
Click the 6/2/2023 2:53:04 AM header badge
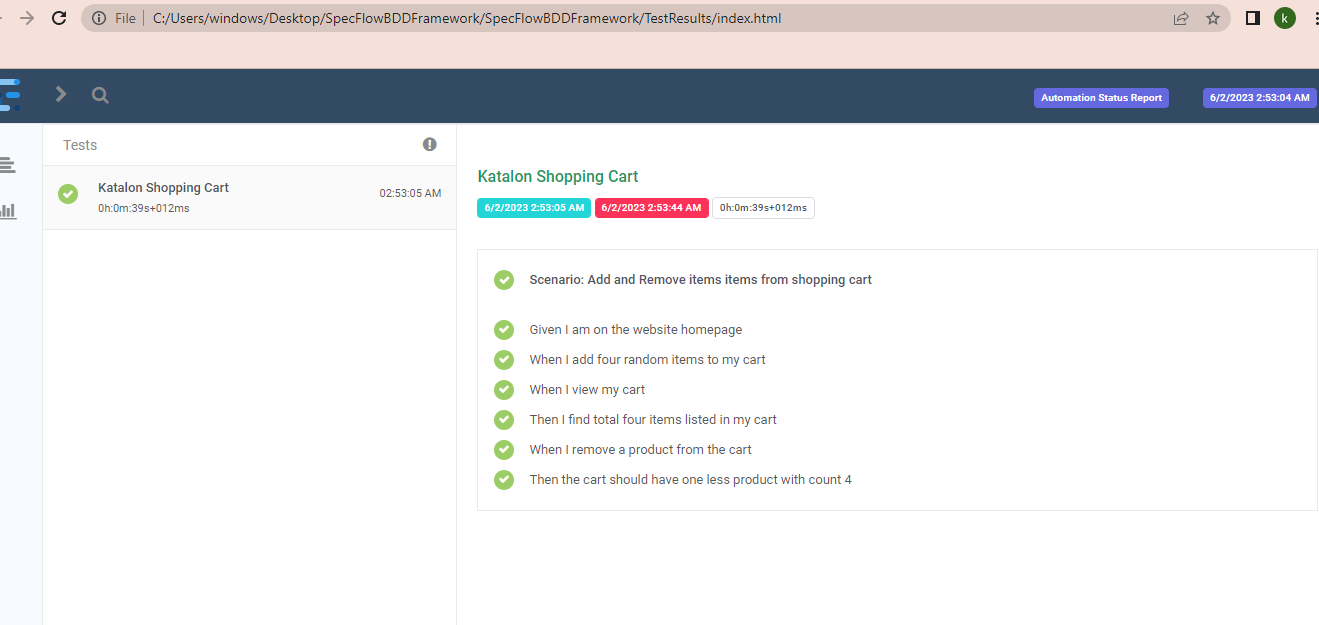pos(1259,98)
